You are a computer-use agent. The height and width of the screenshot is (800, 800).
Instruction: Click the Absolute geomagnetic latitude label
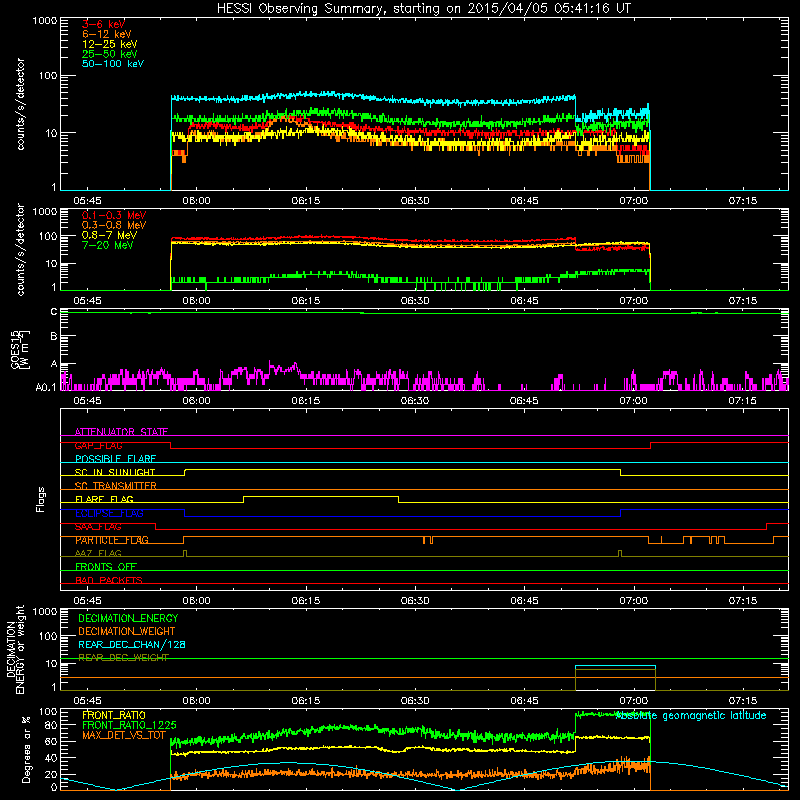click(691, 716)
